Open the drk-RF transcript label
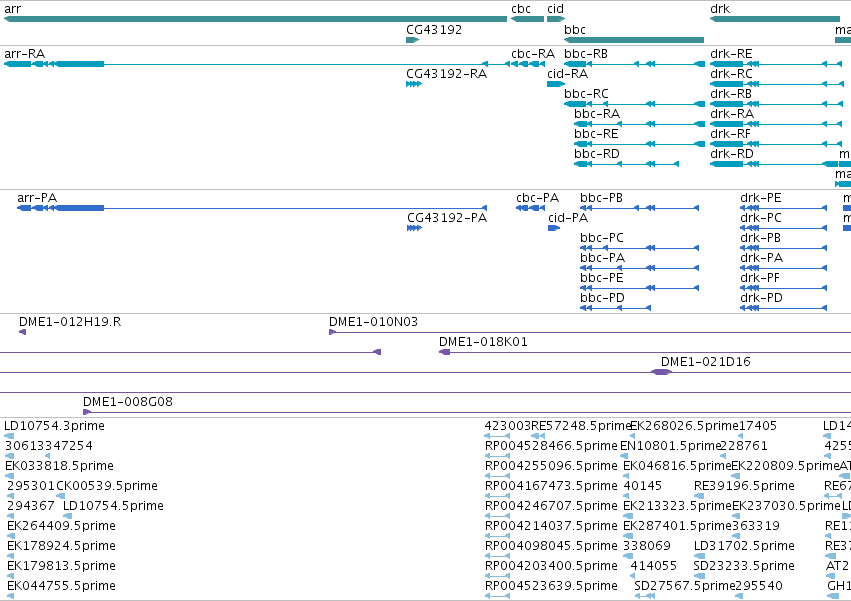851x601 pixels. point(731,134)
